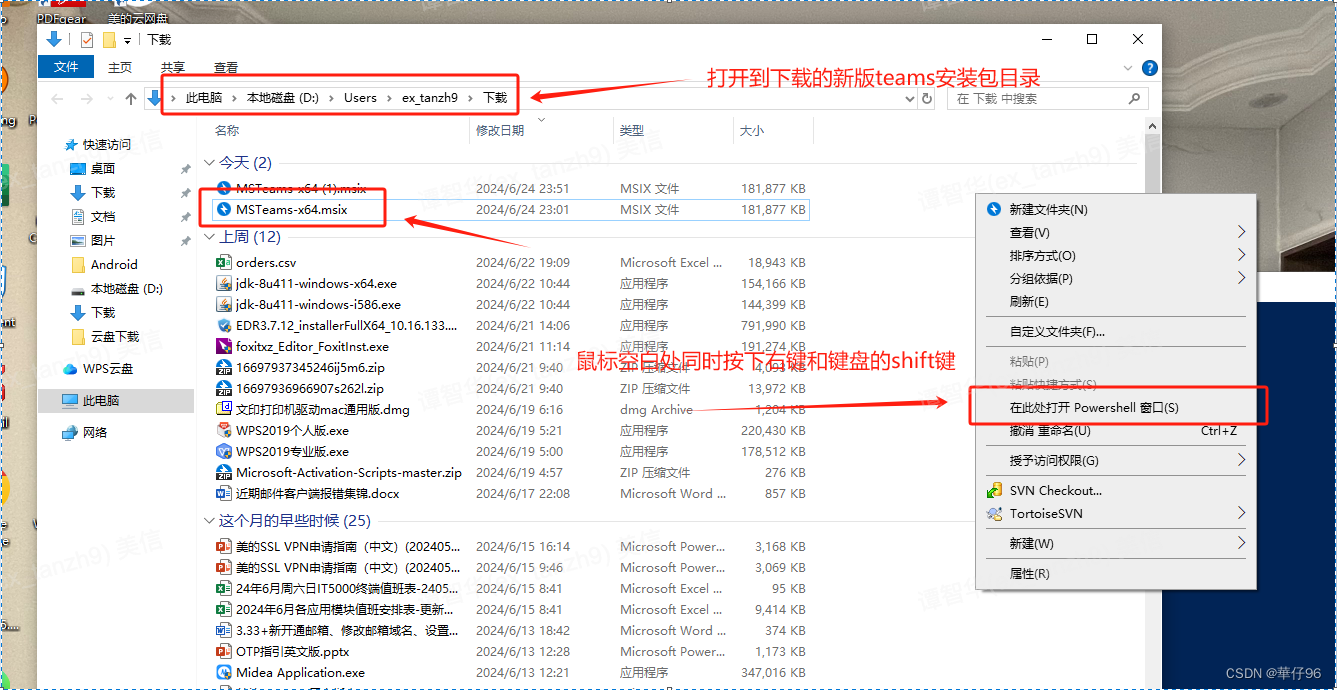Select the MSTeams-x64 (1).msix file icon
Viewport: 1337px width, 690px height.
(x=224, y=188)
